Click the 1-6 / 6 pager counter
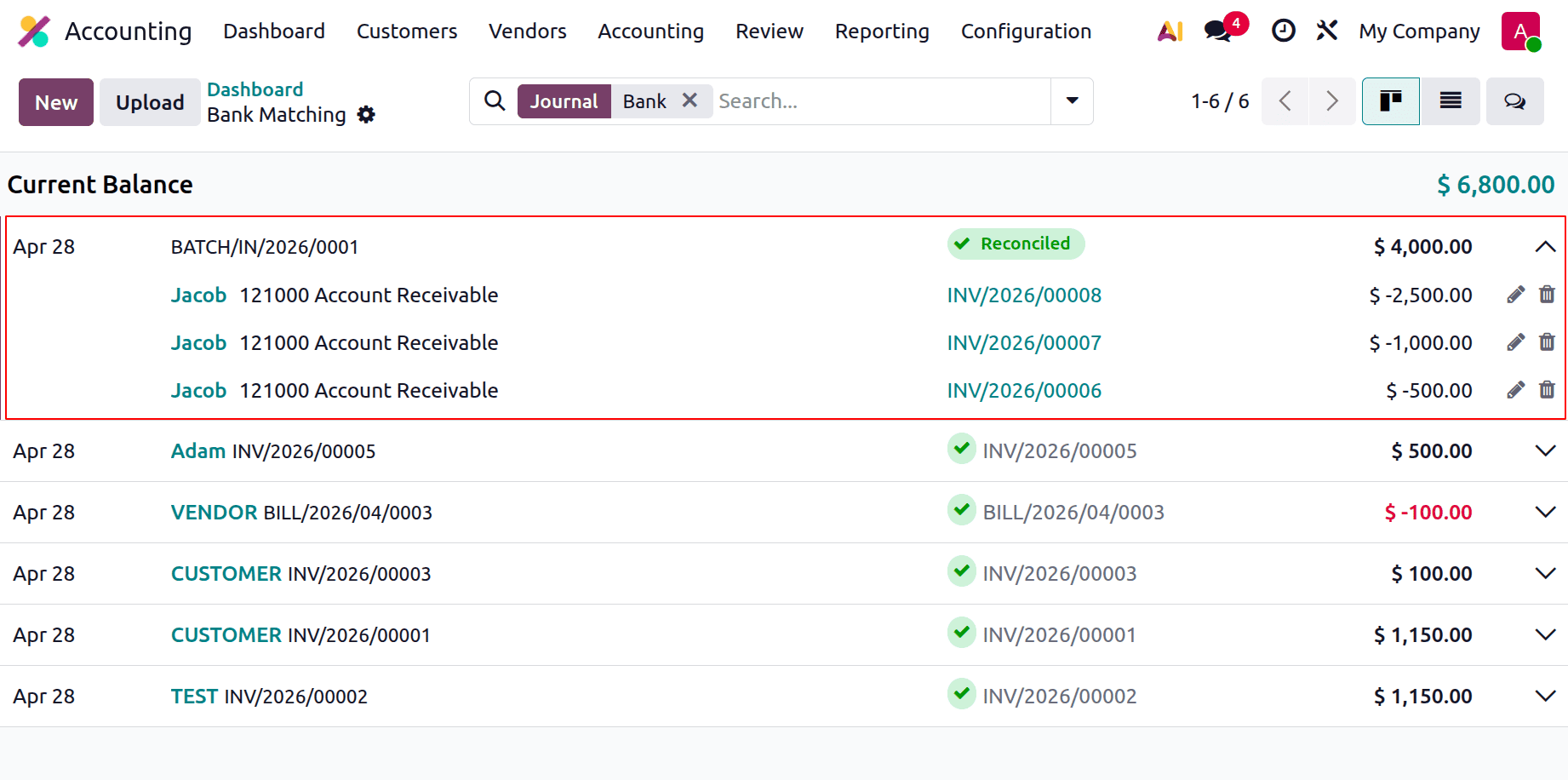The height and width of the screenshot is (780, 1568). pyautogui.click(x=1220, y=101)
